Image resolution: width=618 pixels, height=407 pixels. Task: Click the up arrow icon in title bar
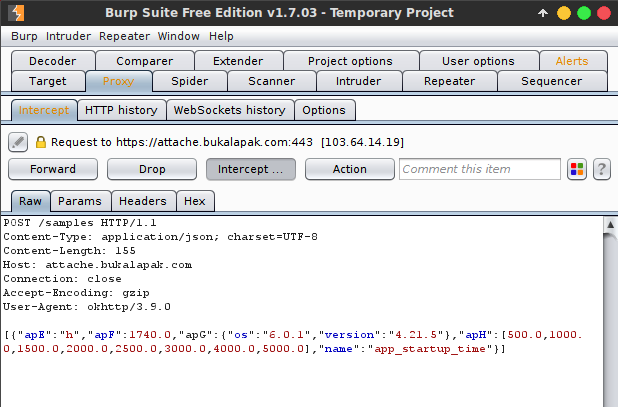pyautogui.click(x=543, y=13)
